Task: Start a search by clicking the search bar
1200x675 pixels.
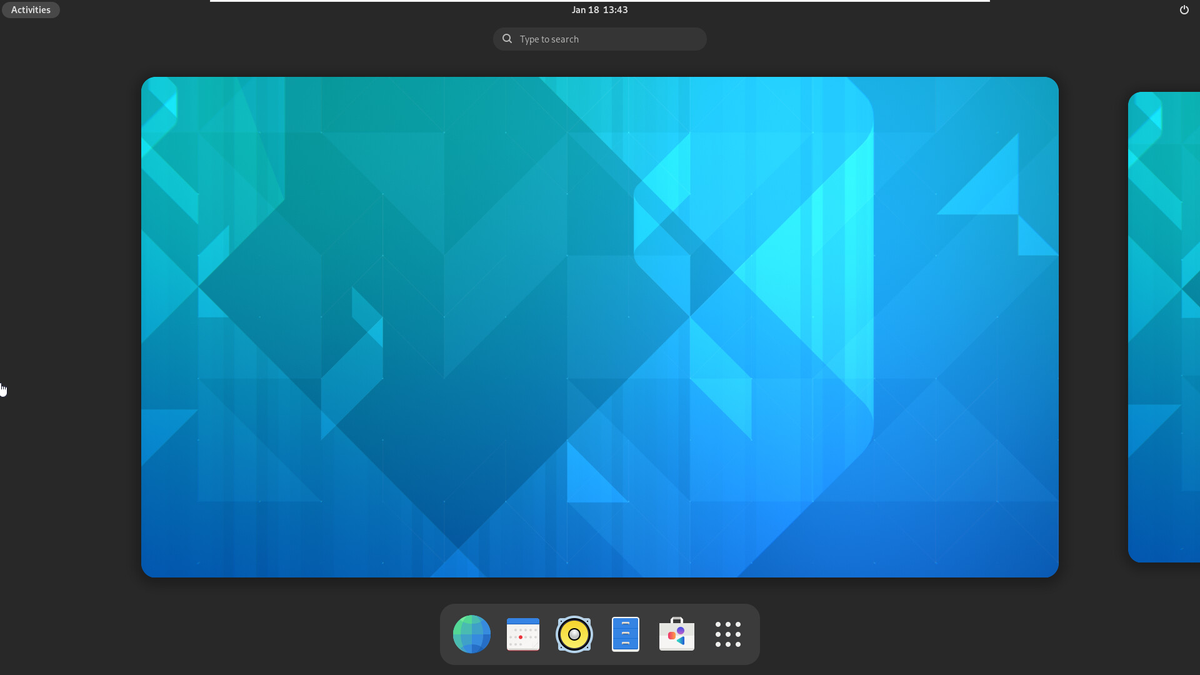Action: (x=599, y=38)
